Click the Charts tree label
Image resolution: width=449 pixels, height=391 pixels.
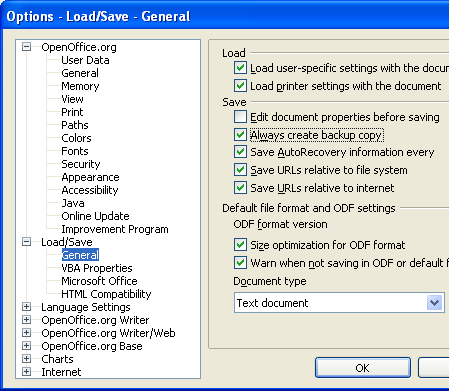tap(57, 359)
